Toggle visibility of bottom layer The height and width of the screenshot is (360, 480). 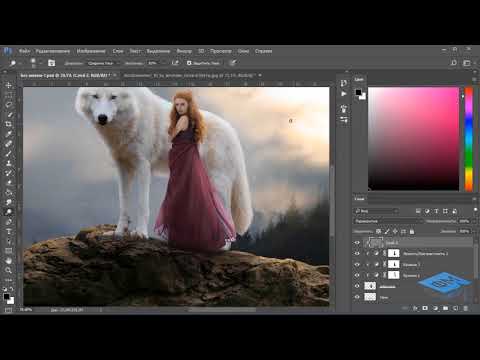click(x=357, y=297)
